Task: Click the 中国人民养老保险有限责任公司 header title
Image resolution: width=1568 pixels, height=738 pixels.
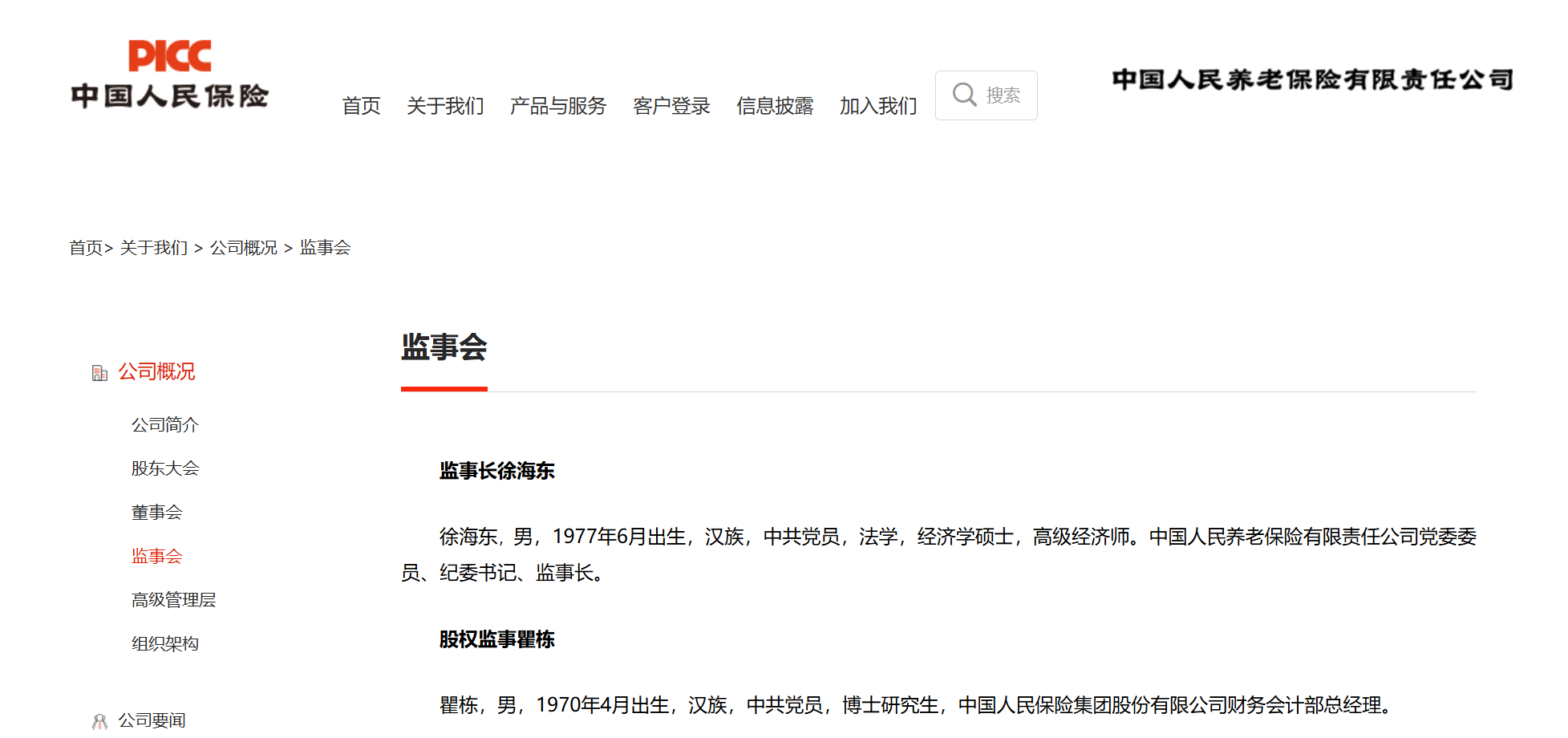Action: point(1312,79)
